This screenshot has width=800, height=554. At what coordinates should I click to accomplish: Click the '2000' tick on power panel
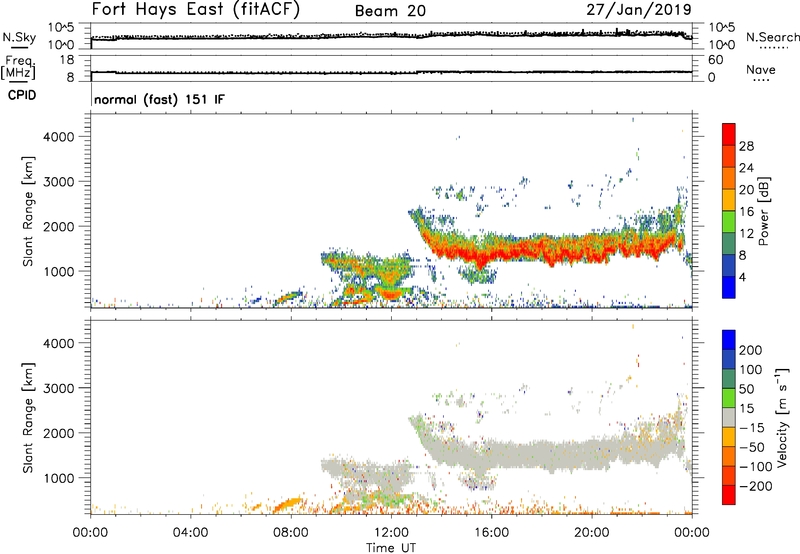tap(59, 227)
